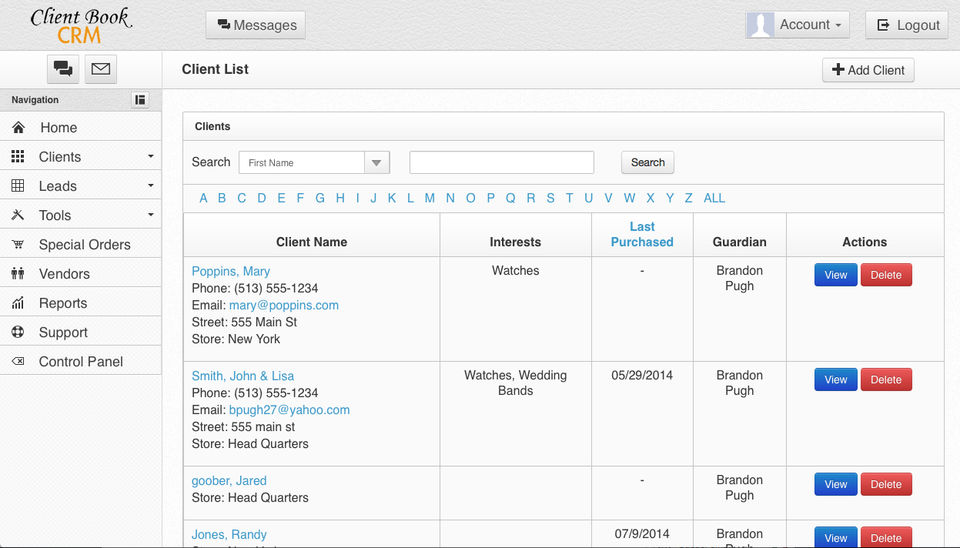The image size is (960, 548).
Task: Click Add Client button
Action: [868, 70]
